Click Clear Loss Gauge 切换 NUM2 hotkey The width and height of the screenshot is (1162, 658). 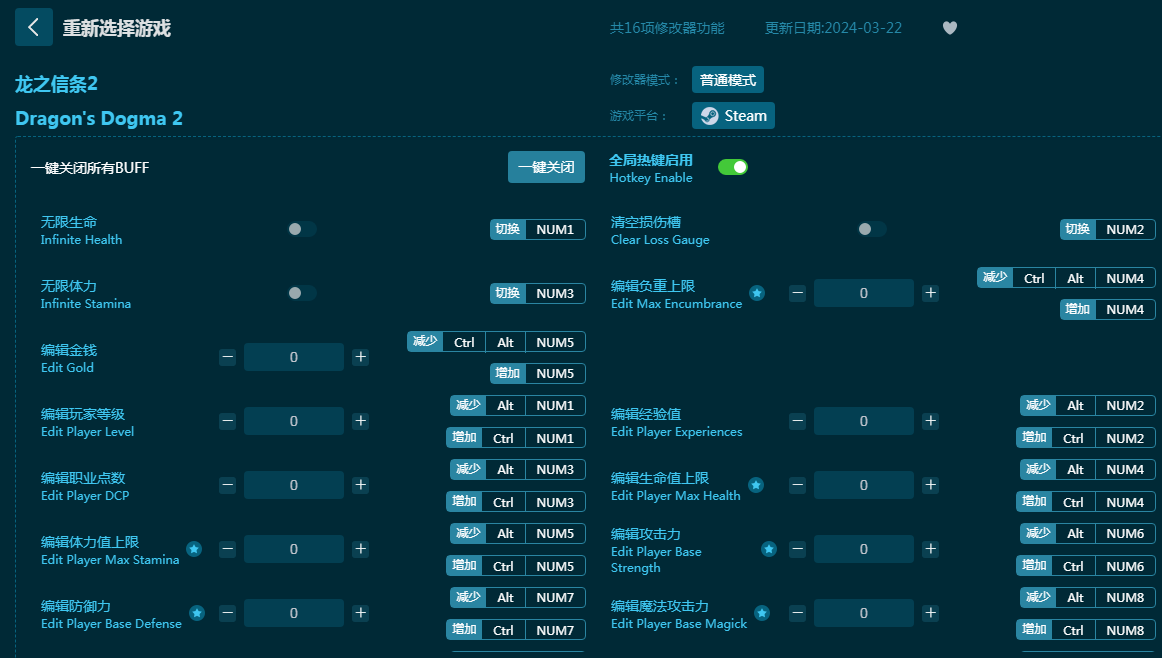click(x=1108, y=230)
